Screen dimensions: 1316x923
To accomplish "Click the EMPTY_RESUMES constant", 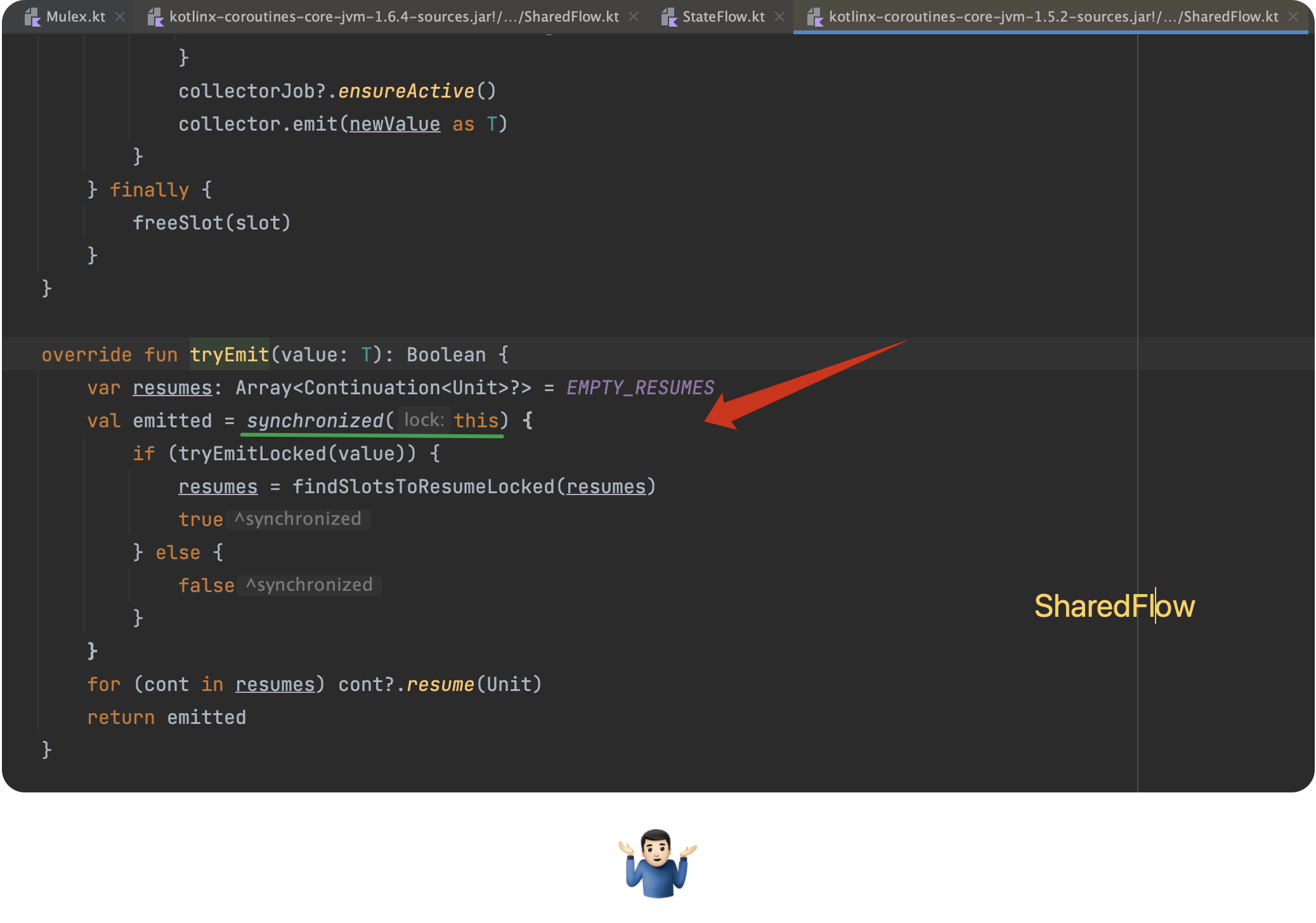I will 640,387.
